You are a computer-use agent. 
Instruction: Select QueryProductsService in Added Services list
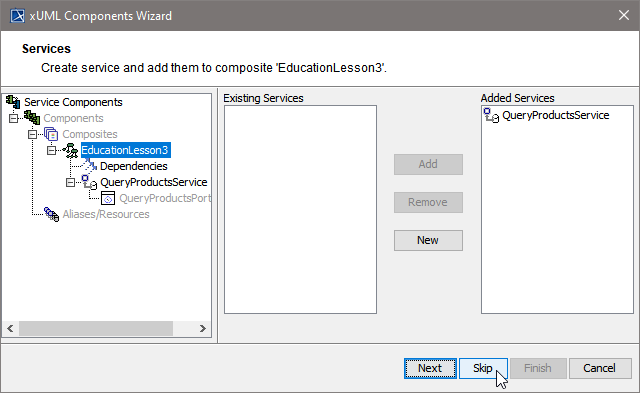pyautogui.click(x=556, y=115)
